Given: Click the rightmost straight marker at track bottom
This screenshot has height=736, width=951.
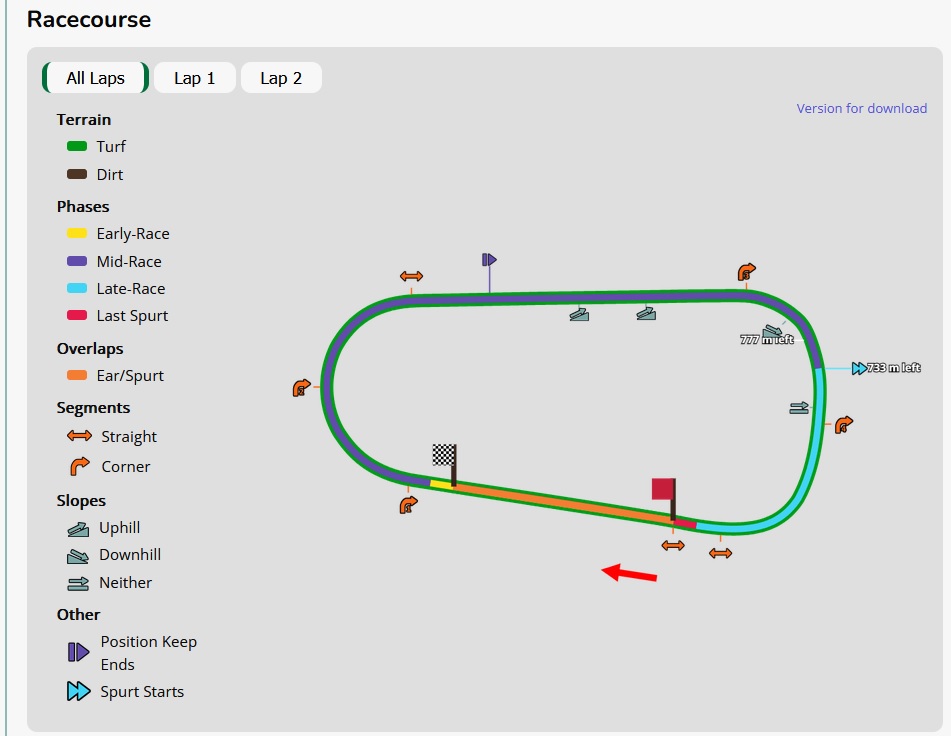Looking at the screenshot, I should click(x=721, y=554).
